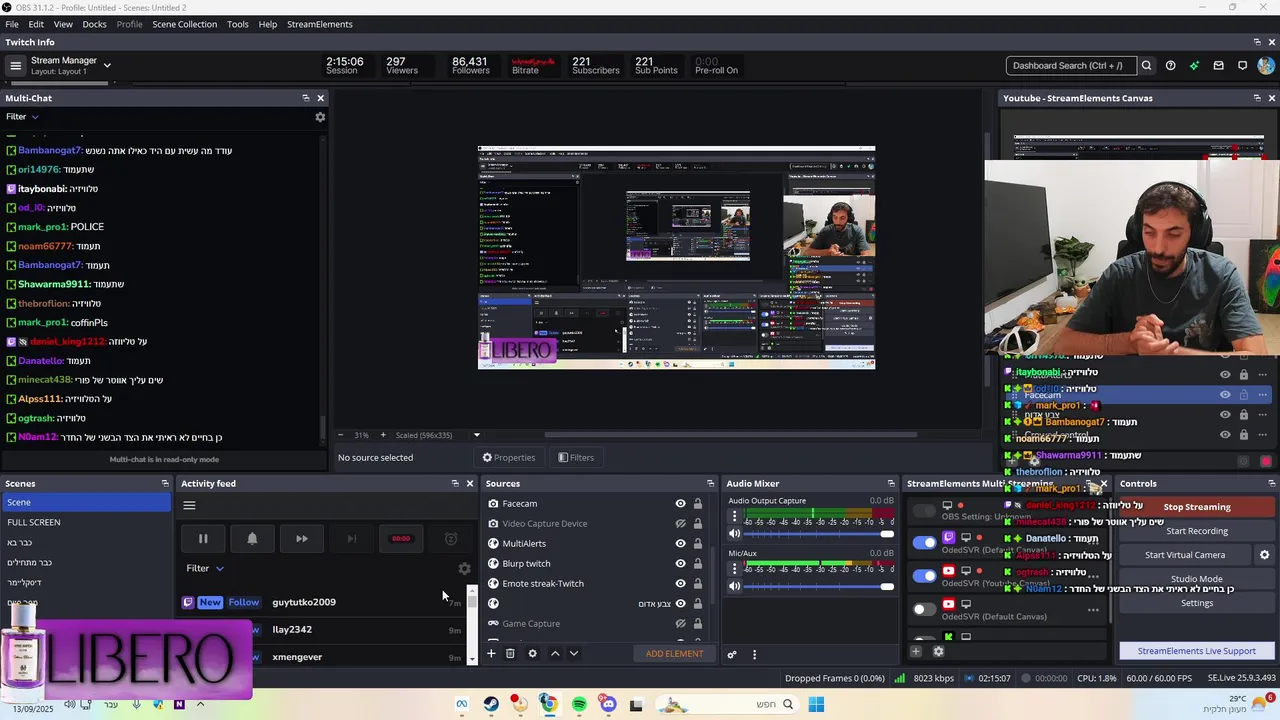
Task: Open the Multi-Chat Filter dropdown
Action: click(22, 117)
